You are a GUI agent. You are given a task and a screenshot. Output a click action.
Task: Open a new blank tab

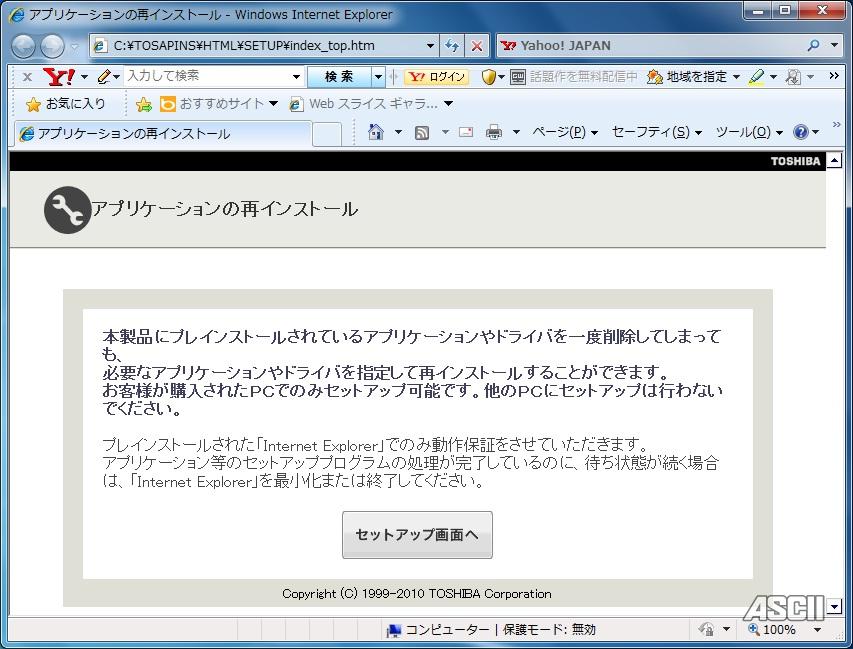tap(327, 134)
